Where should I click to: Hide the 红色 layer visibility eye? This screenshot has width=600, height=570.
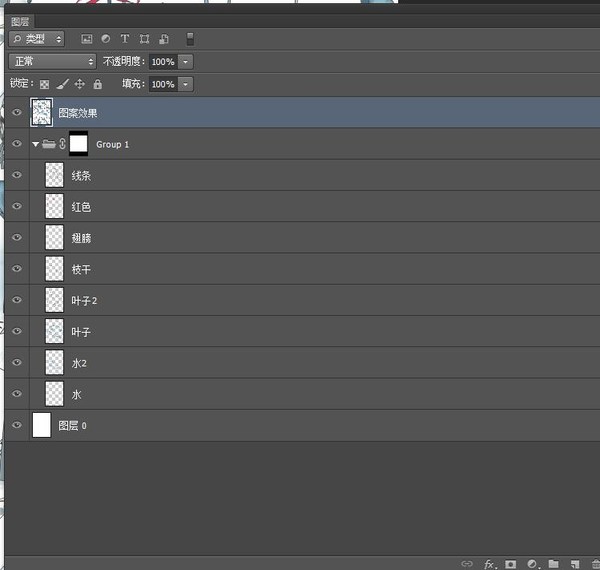(x=16, y=206)
